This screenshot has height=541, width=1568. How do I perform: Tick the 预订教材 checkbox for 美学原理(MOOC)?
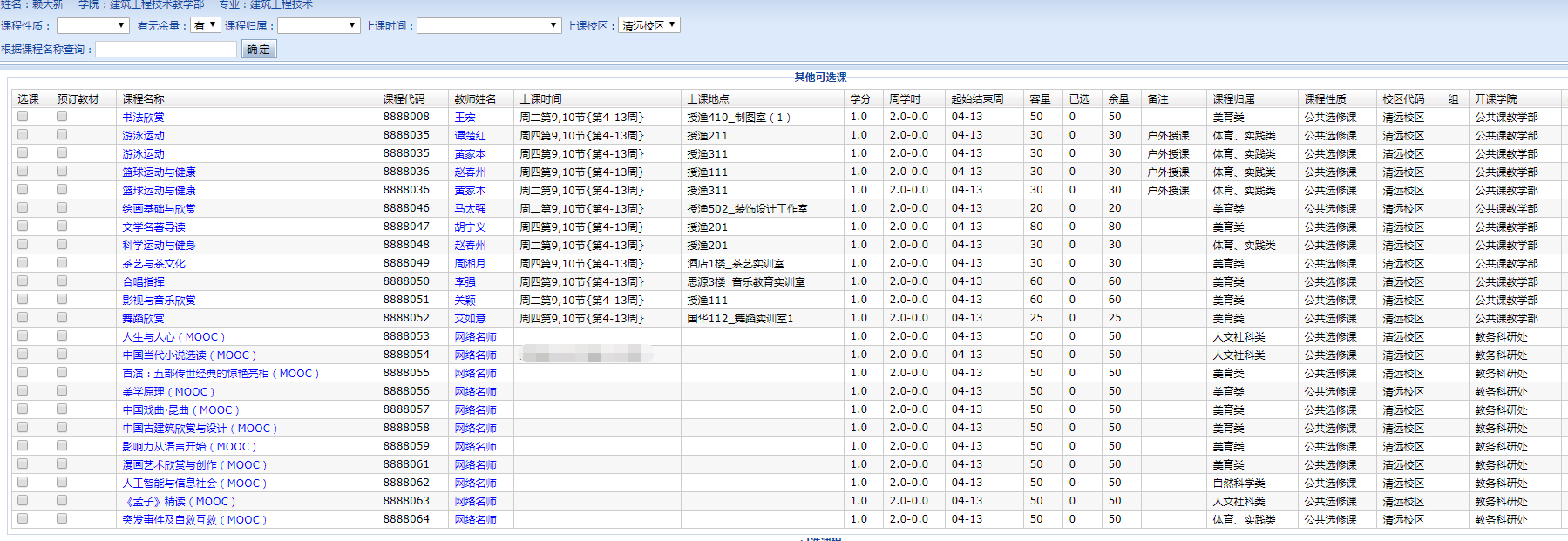click(62, 390)
